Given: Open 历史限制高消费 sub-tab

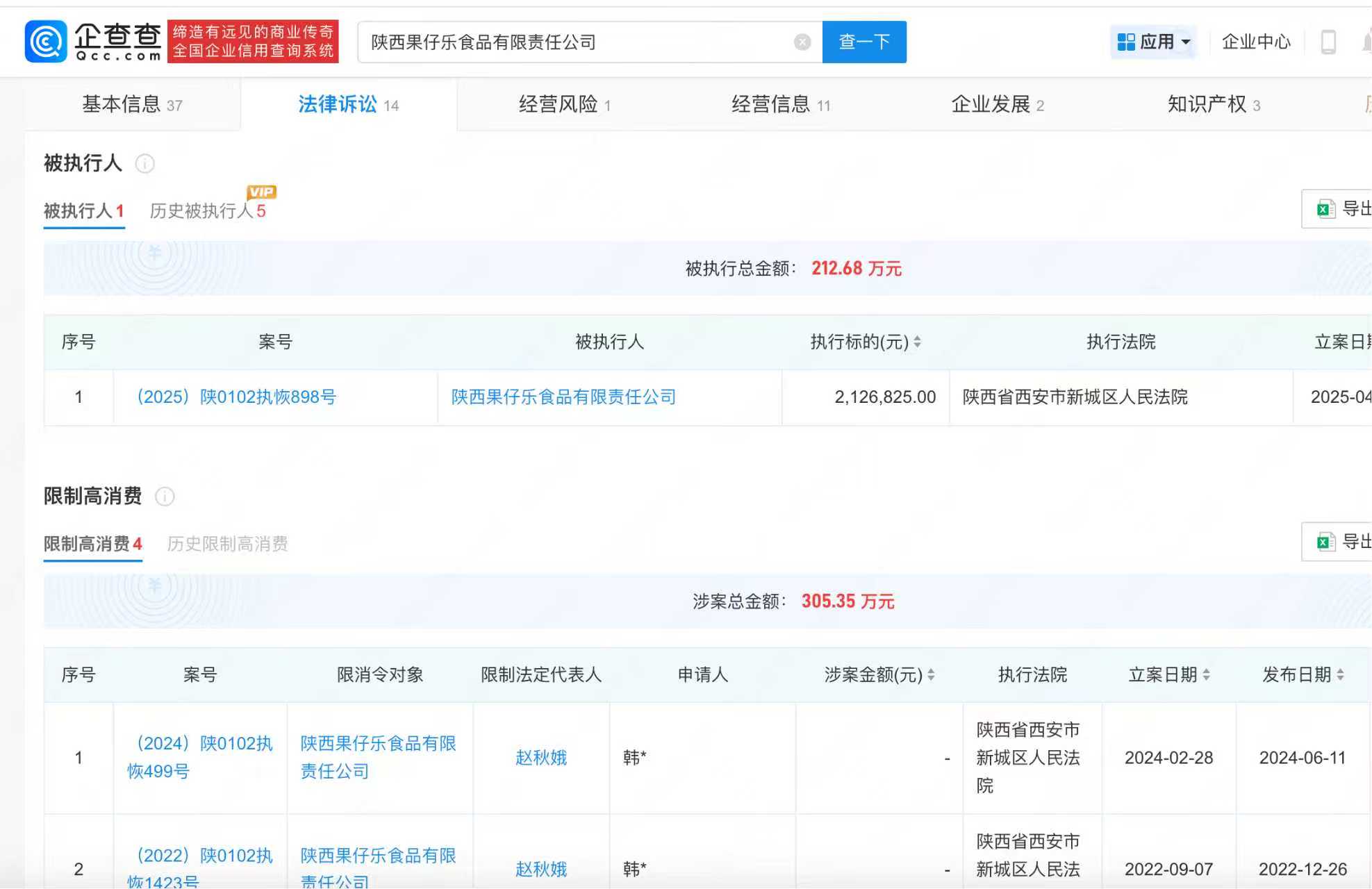Looking at the screenshot, I should (228, 544).
